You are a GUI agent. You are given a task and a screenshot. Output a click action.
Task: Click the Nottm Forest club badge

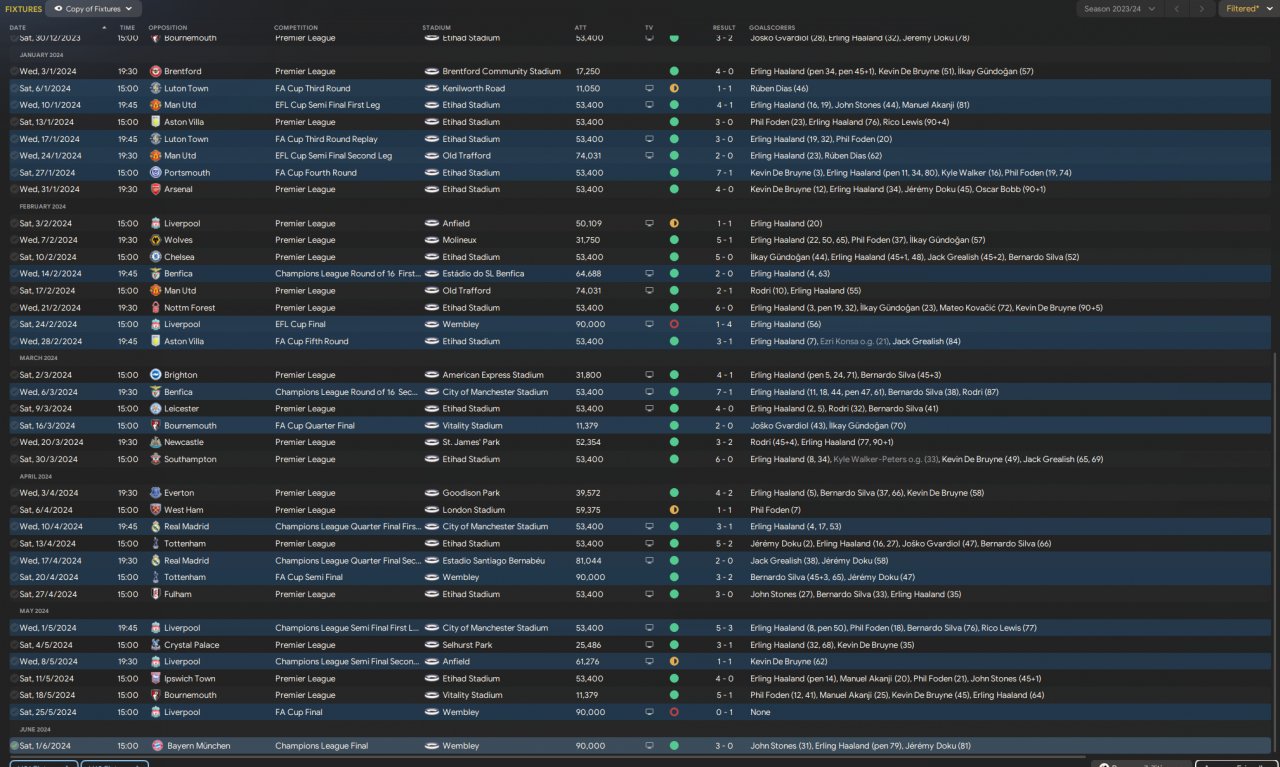pyautogui.click(x=155, y=308)
